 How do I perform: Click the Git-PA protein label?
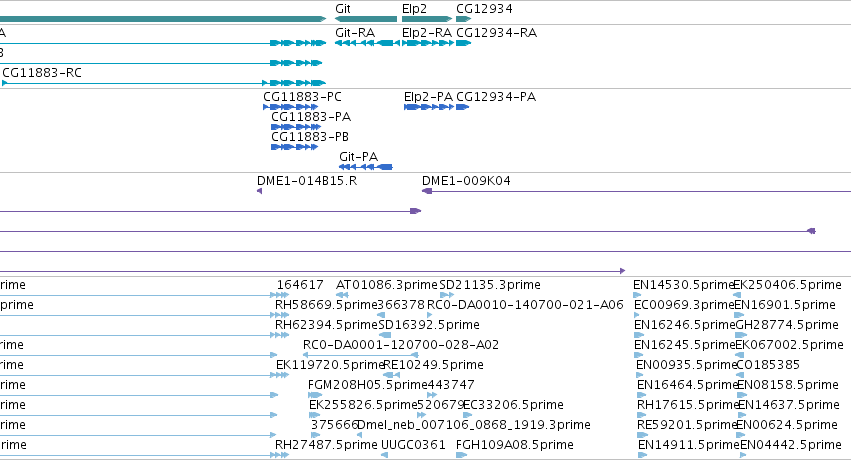pyautogui.click(x=358, y=157)
